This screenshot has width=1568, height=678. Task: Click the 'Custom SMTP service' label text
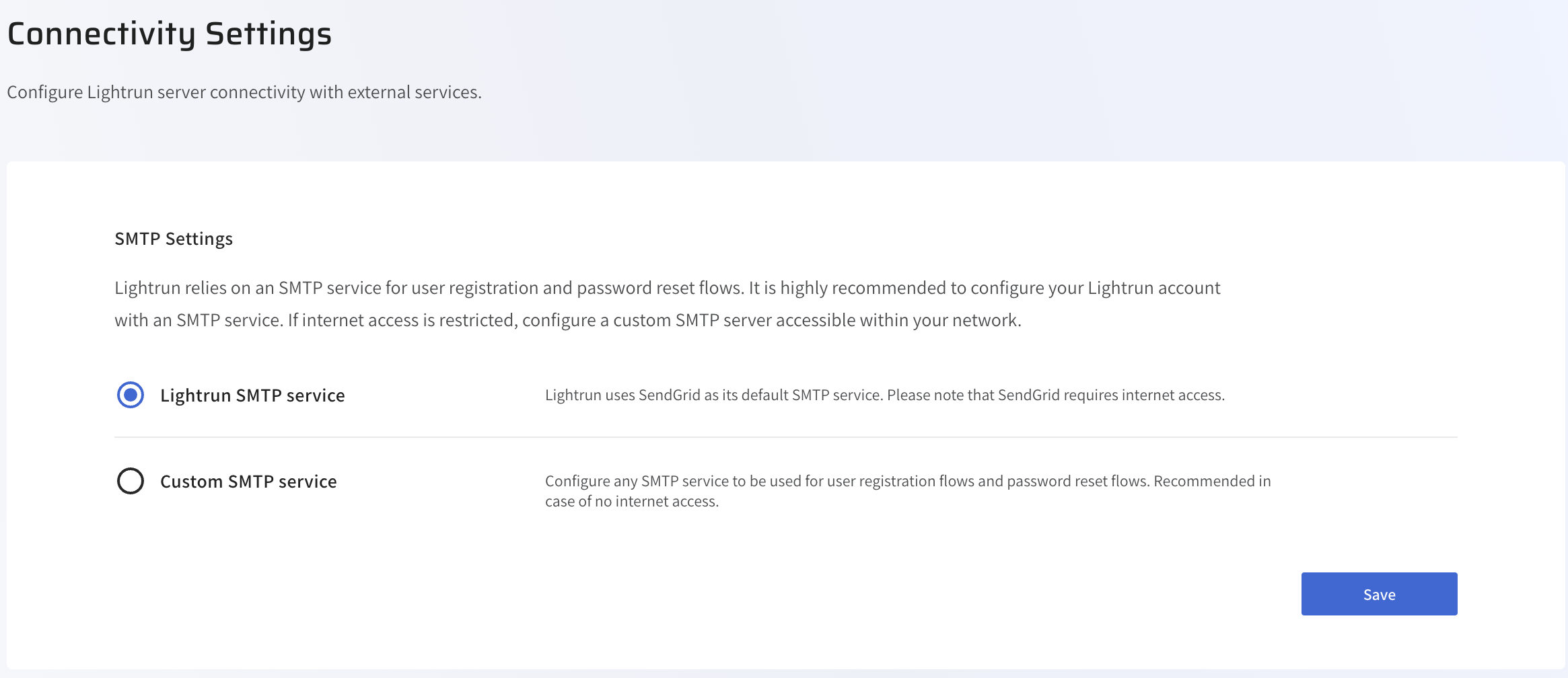tap(248, 482)
